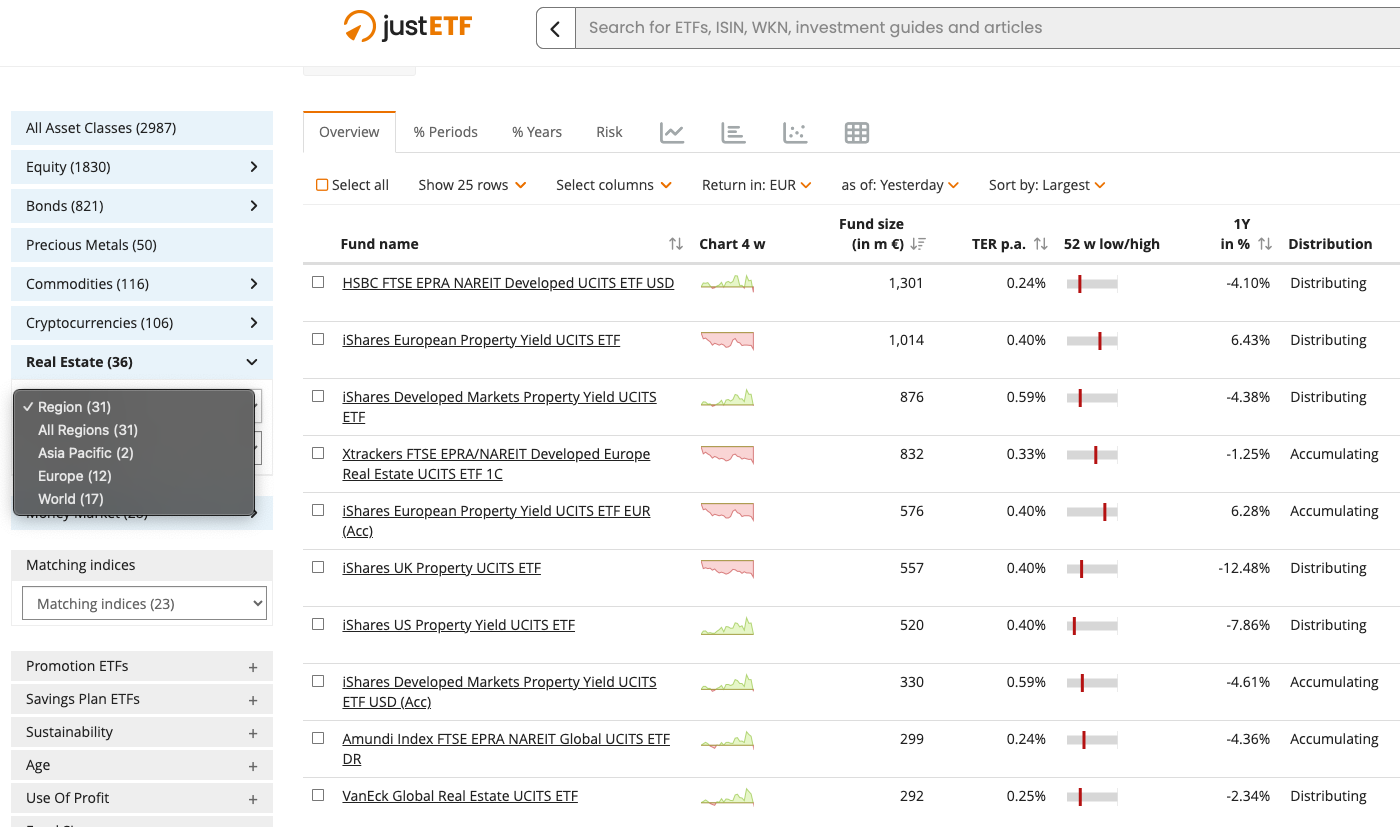Open the Select columns dropdown
Image resolution: width=1400 pixels, height=827 pixels.
pyautogui.click(x=614, y=185)
